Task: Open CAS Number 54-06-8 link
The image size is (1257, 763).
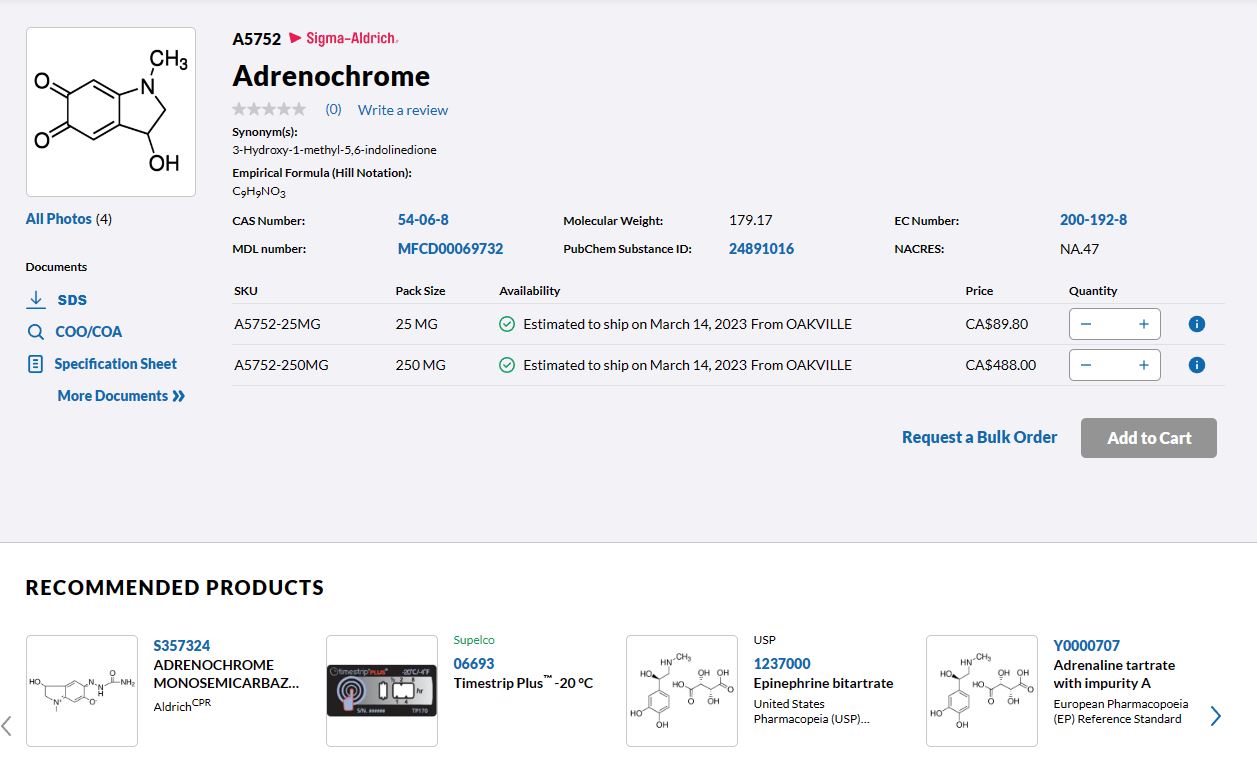Action: [423, 220]
